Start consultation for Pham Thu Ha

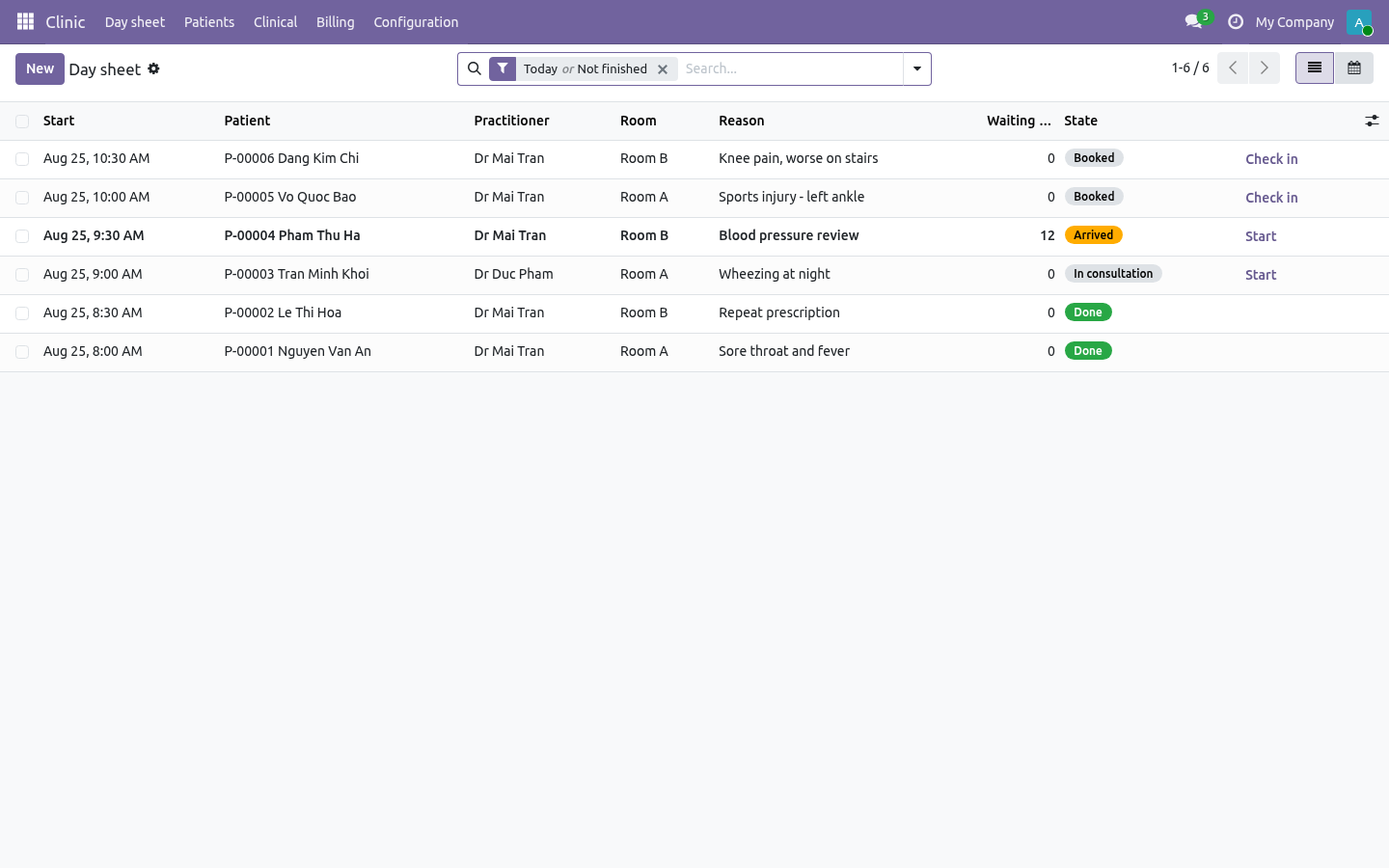coord(1261,236)
